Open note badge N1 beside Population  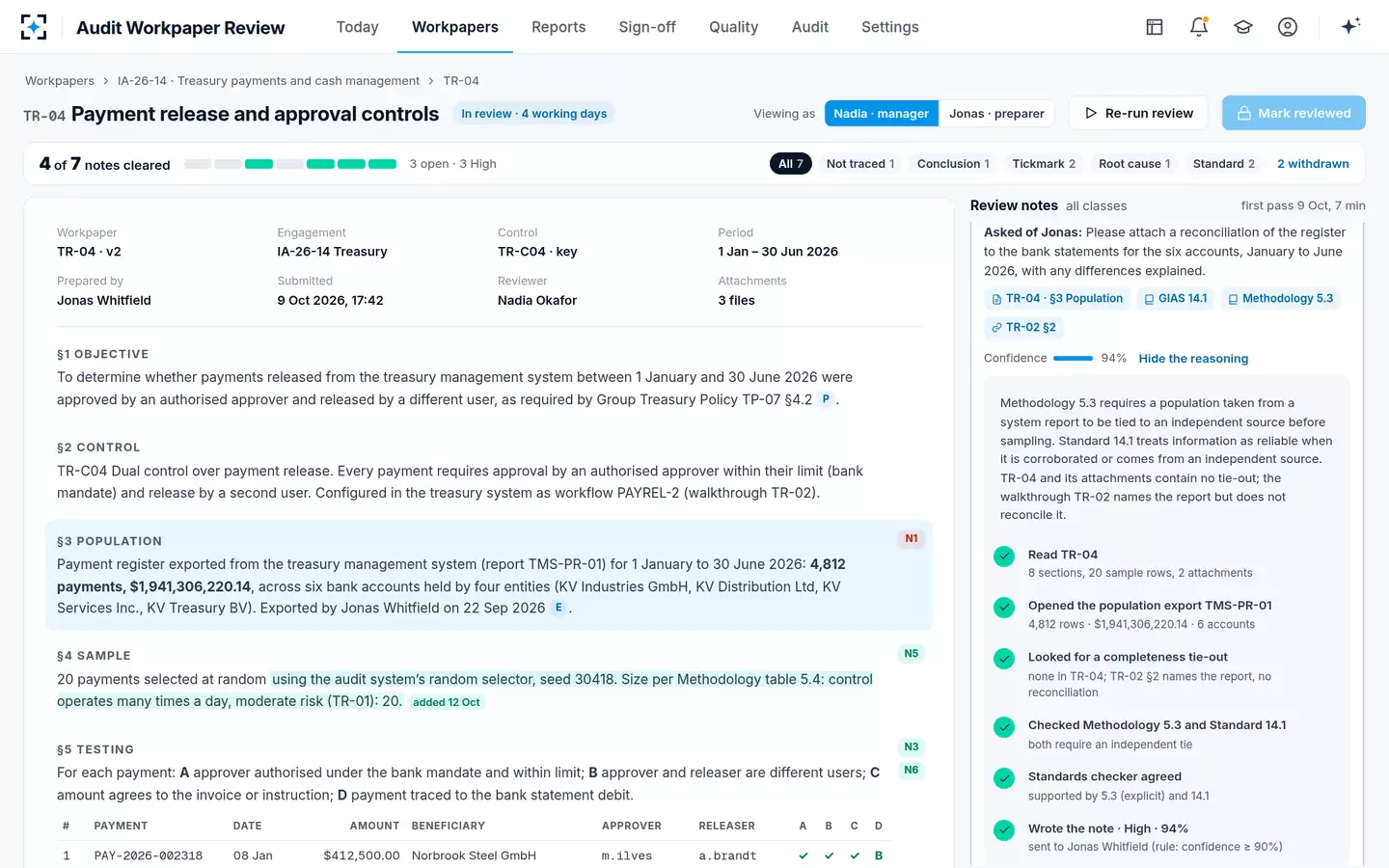tap(912, 538)
